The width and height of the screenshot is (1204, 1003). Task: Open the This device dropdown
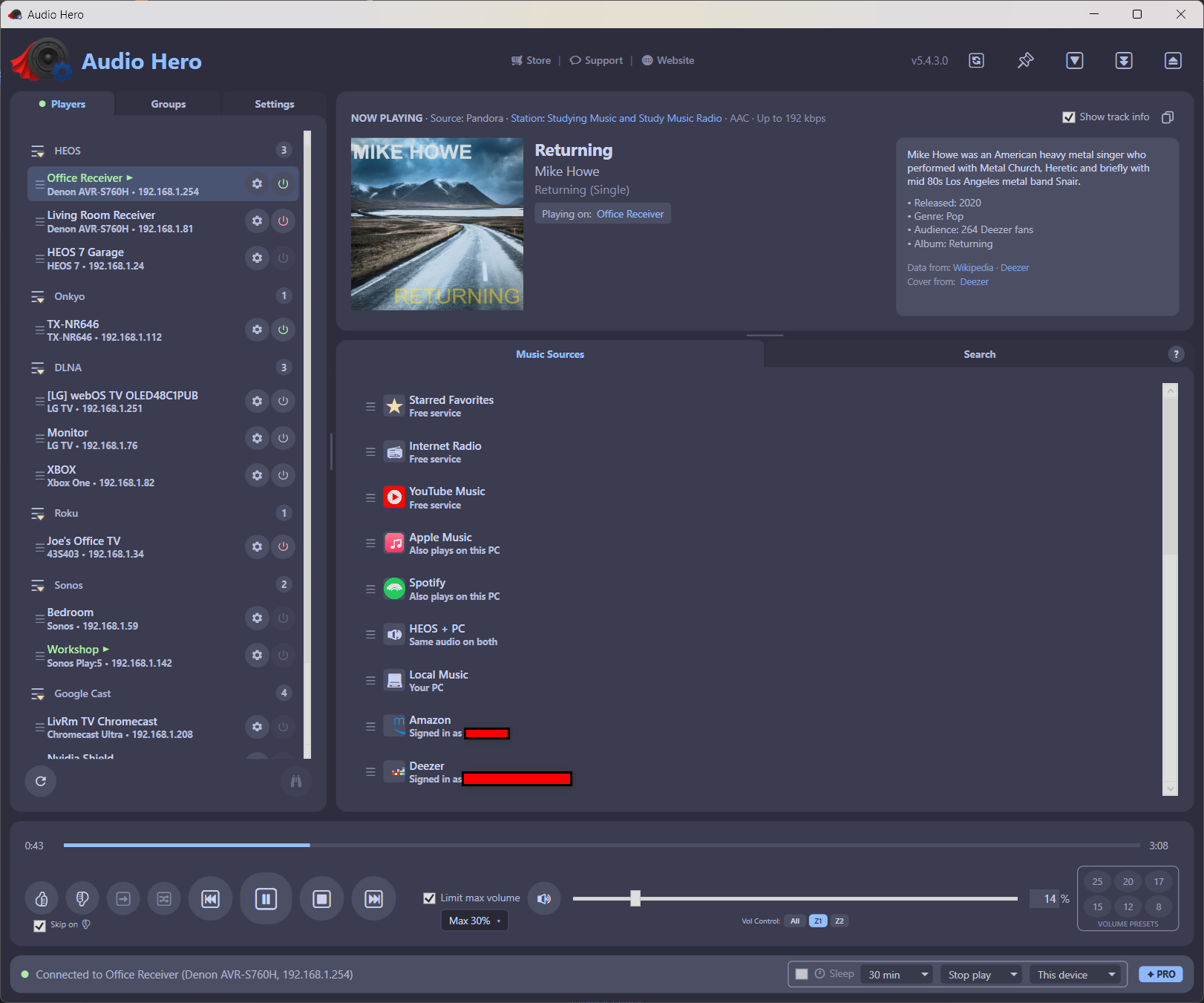pos(1075,974)
